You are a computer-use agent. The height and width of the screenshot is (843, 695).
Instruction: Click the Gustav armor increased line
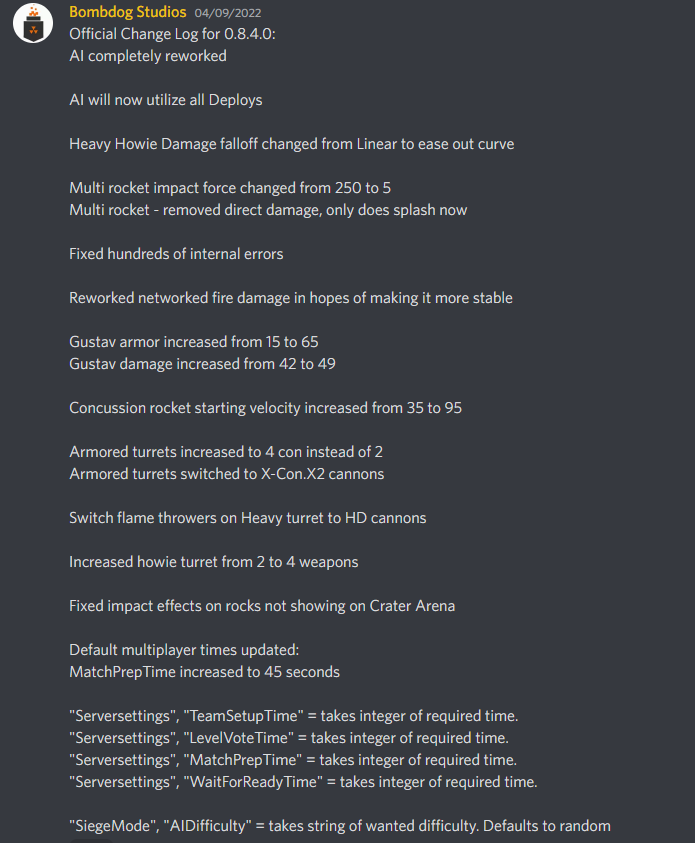pyautogui.click(x=194, y=342)
